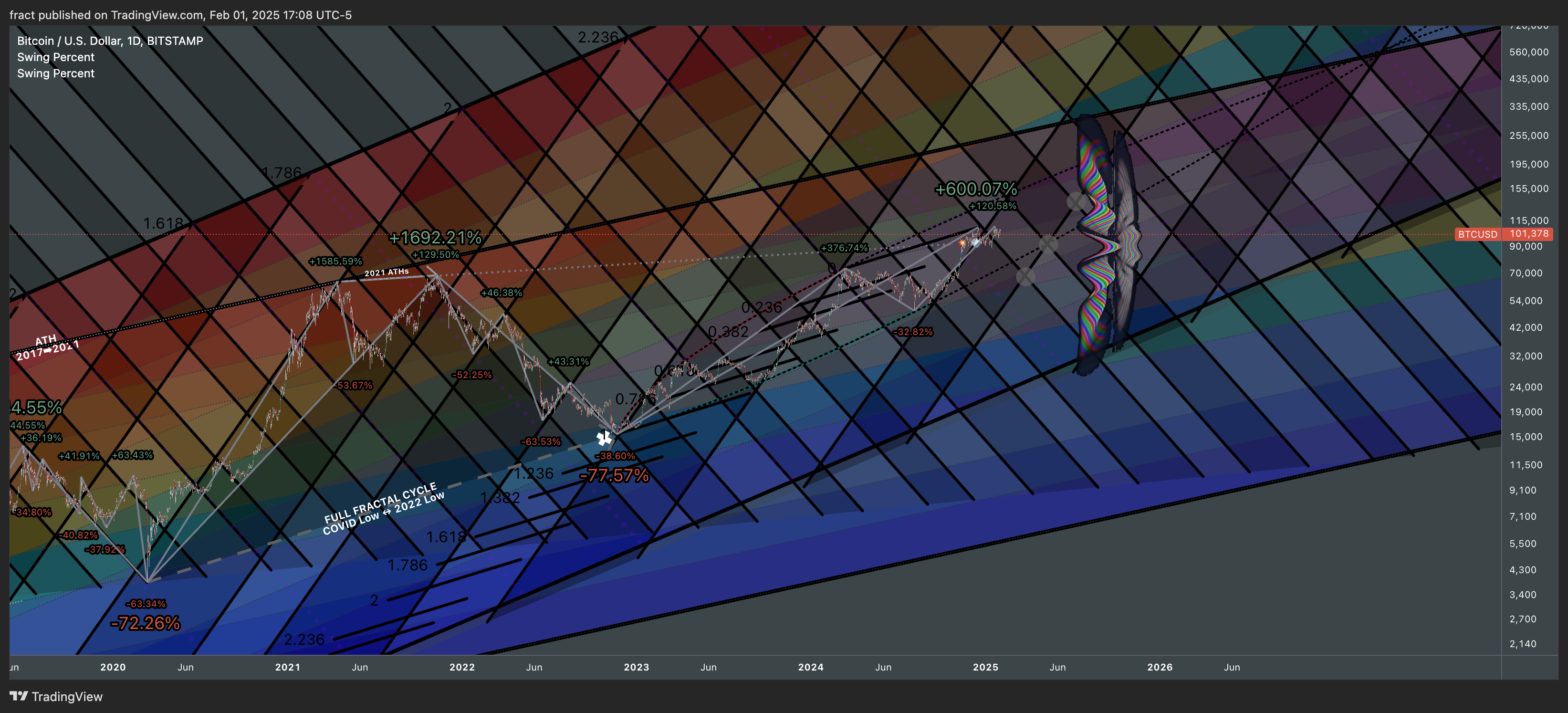Select the +1692.21% swing label
1568x713 pixels.
435,238
